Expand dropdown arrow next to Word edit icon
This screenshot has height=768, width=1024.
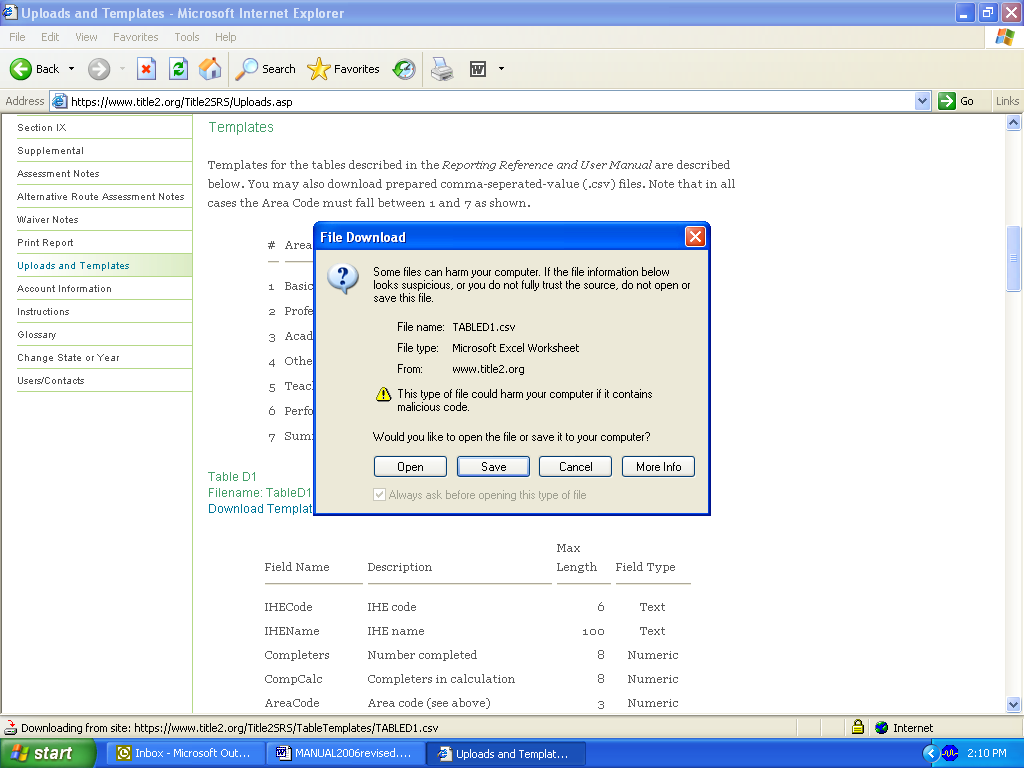click(x=501, y=69)
